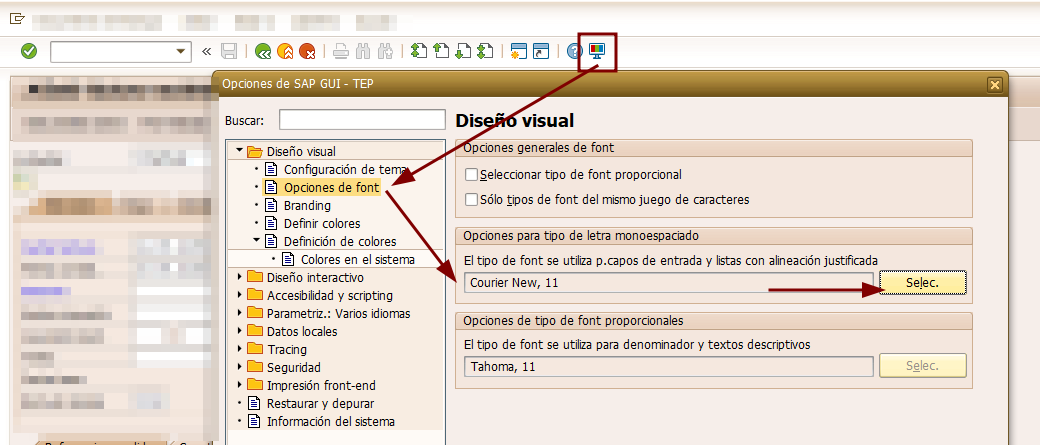Click the Find binoculars icon
The width and height of the screenshot is (1040, 445).
[363, 51]
